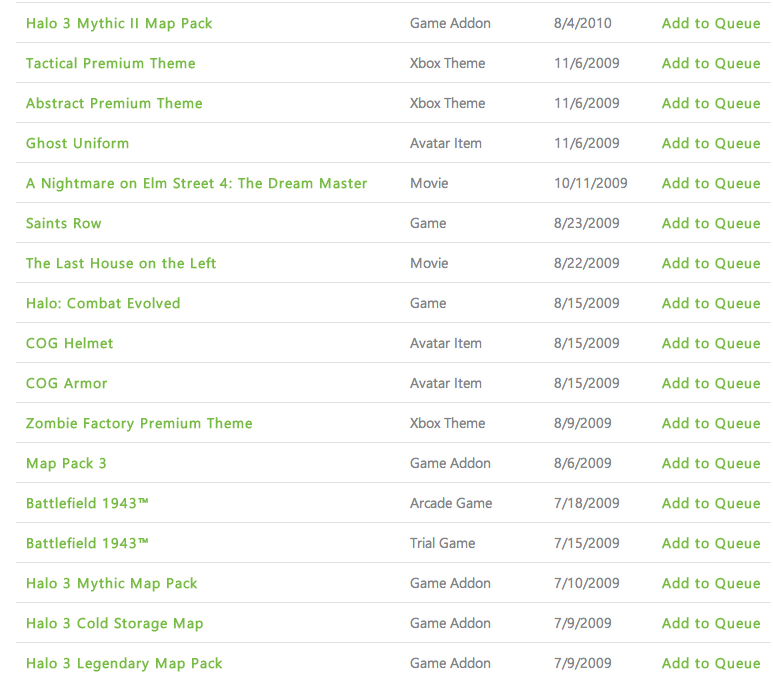The image size is (773, 680).
Task: Add Abstract Premium Theme to queue
Action: coord(711,103)
